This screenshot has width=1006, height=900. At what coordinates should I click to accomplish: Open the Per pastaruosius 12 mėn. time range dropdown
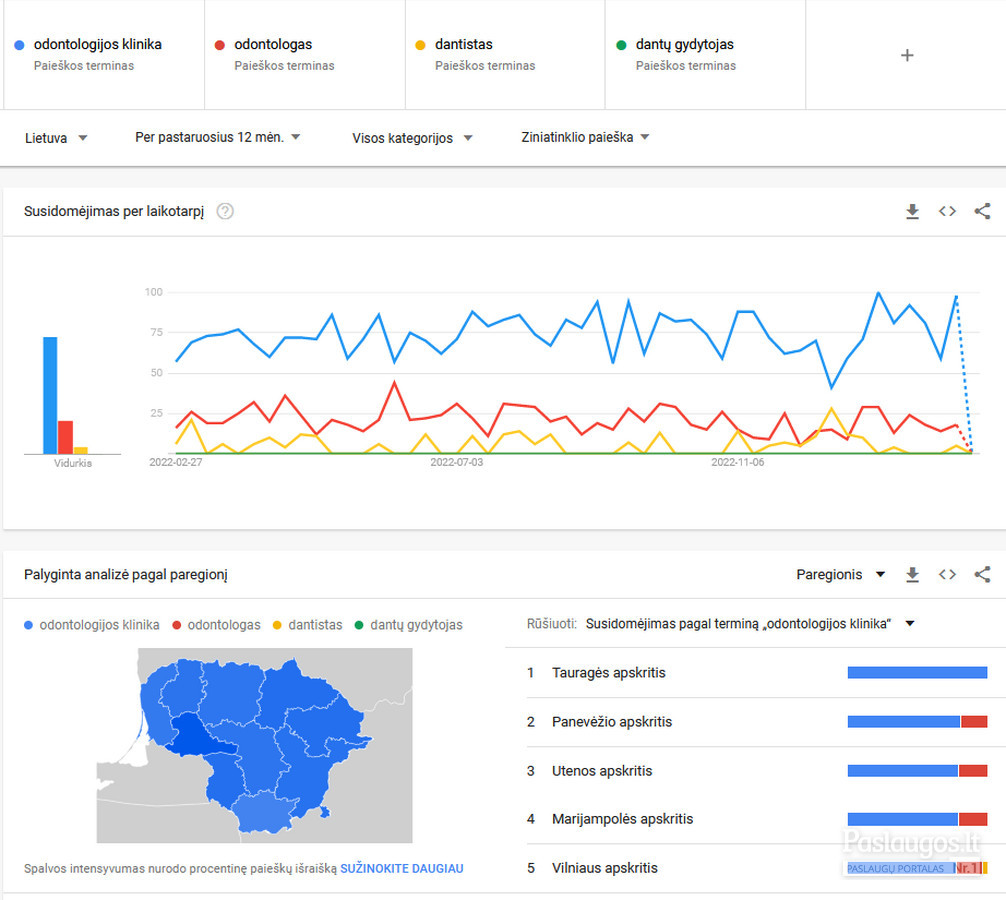tap(217, 137)
